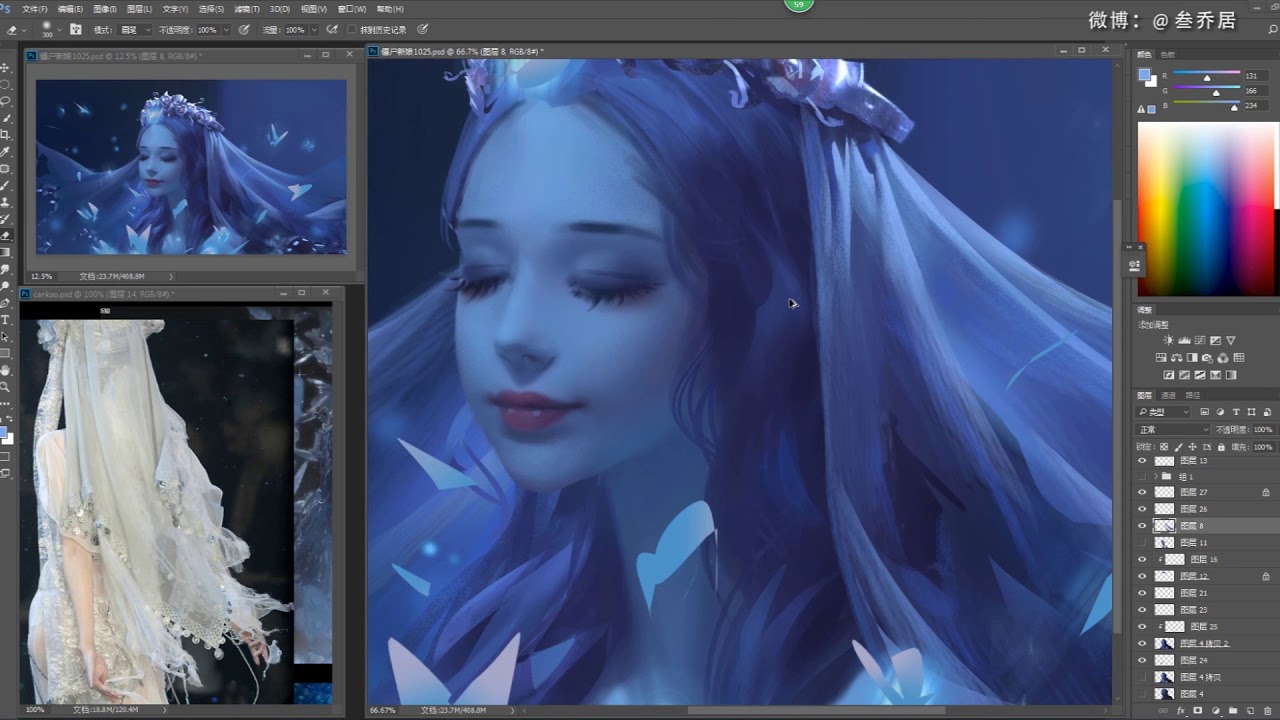Select layer 图层 16

point(1204,559)
